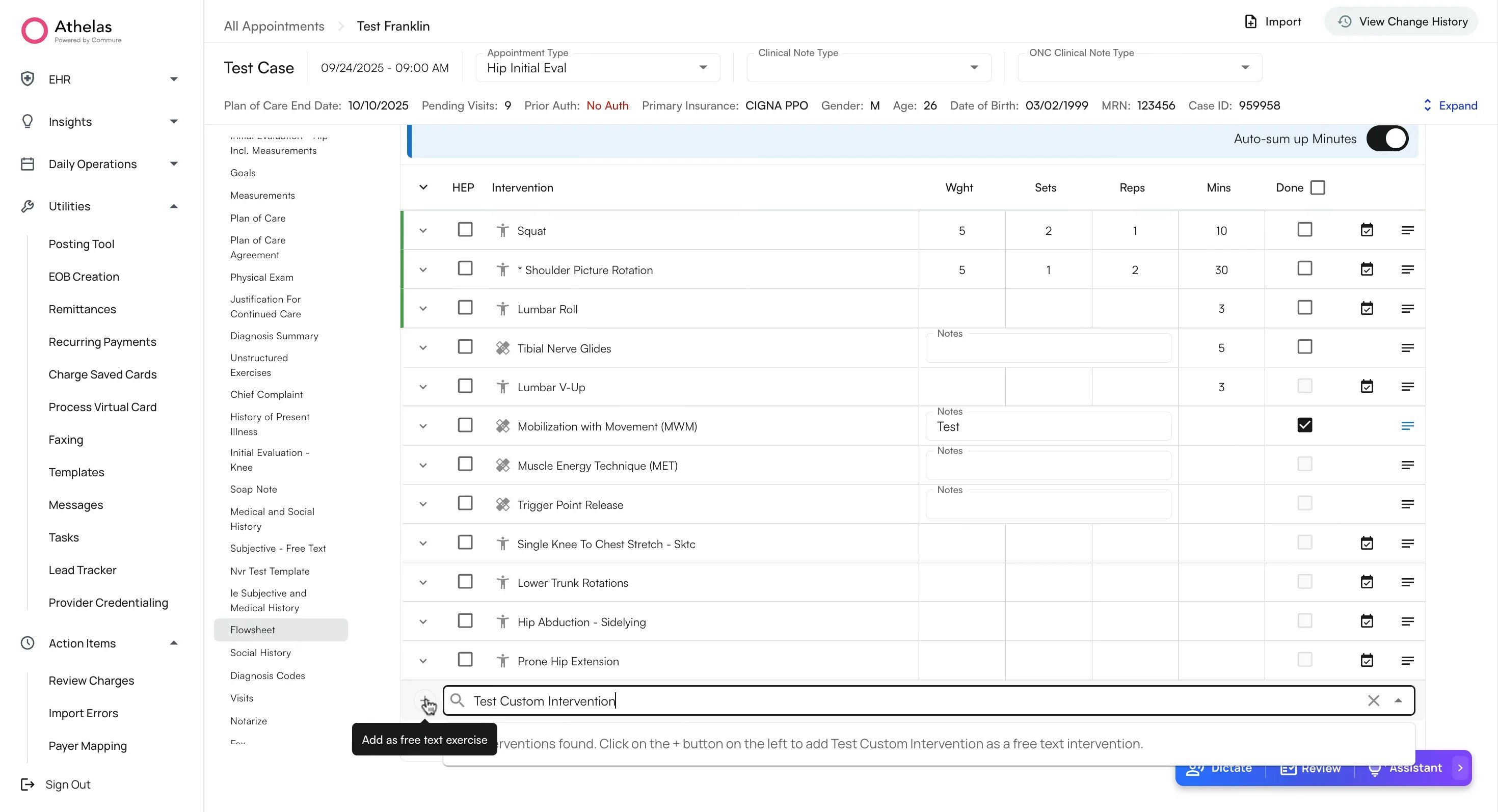The width and height of the screenshot is (1498, 812).
Task: Open Templates under Utilities
Action: coord(76,473)
